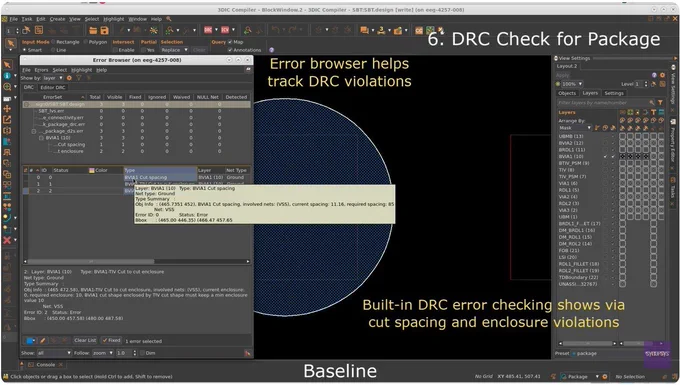Click the ruler tool icon in left sidebar

click(x=7, y=98)
